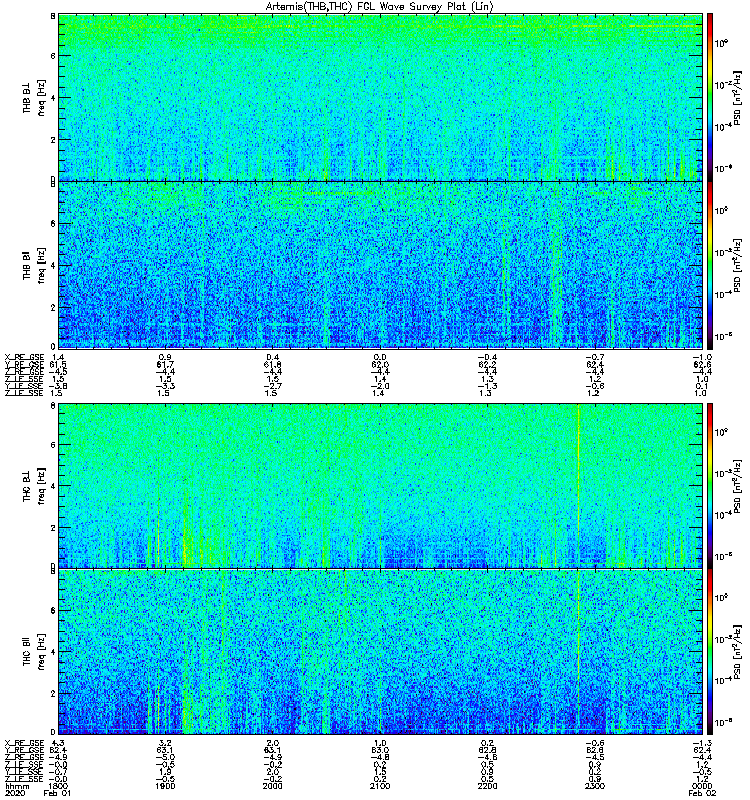This screenshot has width=750, height=800.
Task: Click the PSD [nT²/Hz] label of the THB B⊥ panel
Action: [737, 98]
